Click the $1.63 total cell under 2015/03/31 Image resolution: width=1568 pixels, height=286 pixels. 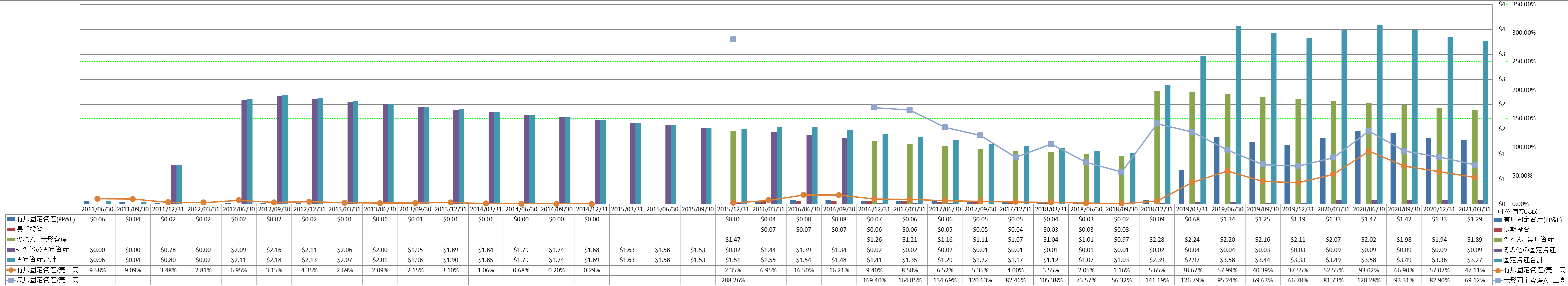pos(627,260)
